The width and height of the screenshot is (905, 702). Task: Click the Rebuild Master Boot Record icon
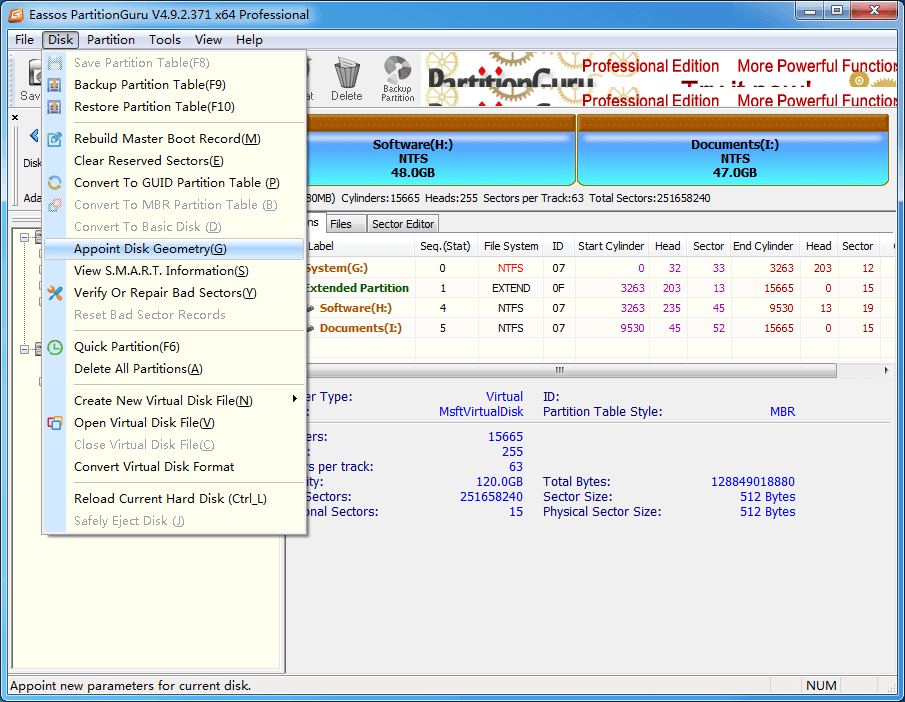coord(55,139)
